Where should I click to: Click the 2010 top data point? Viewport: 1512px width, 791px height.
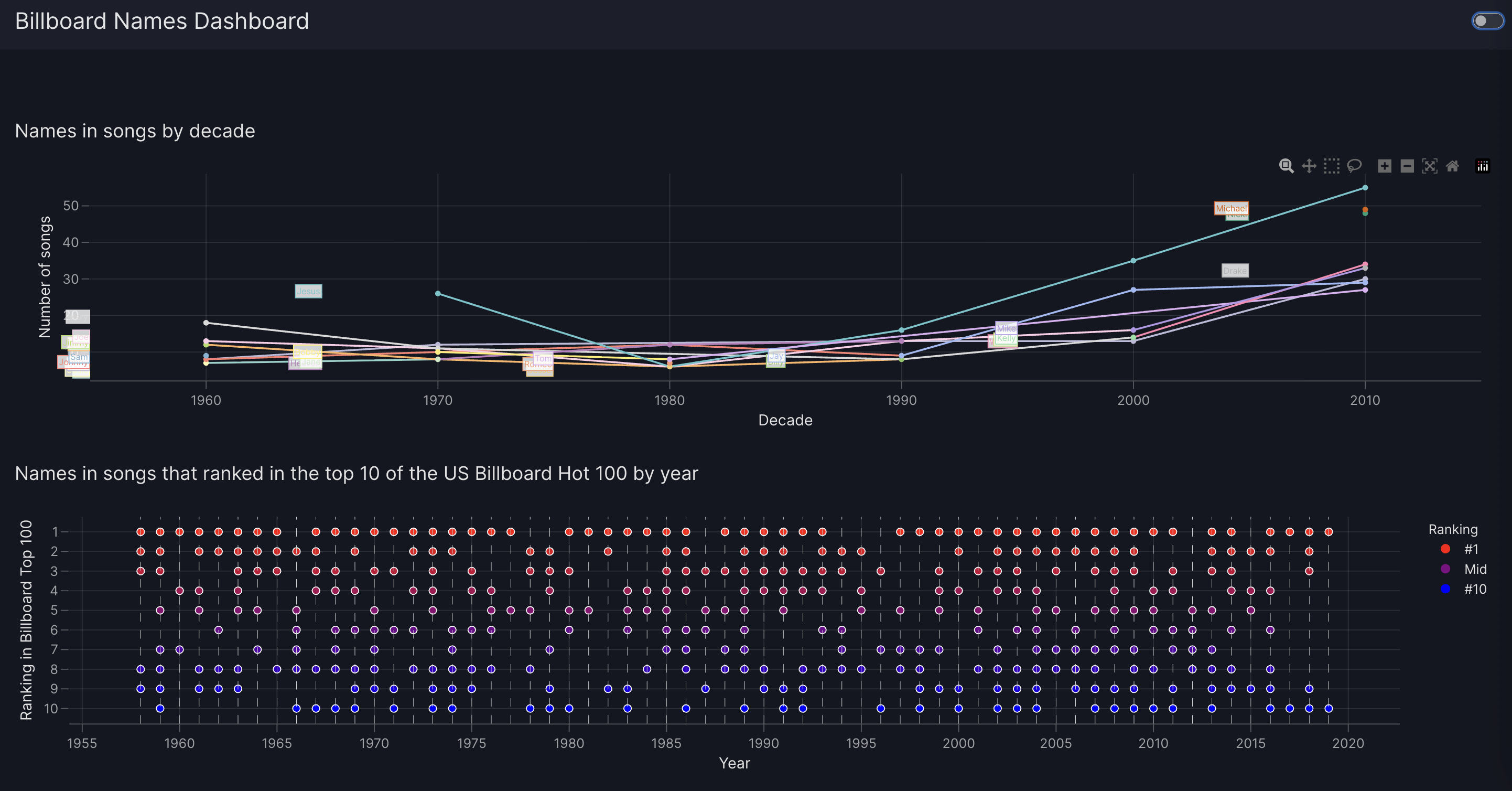pos(1365,188)
